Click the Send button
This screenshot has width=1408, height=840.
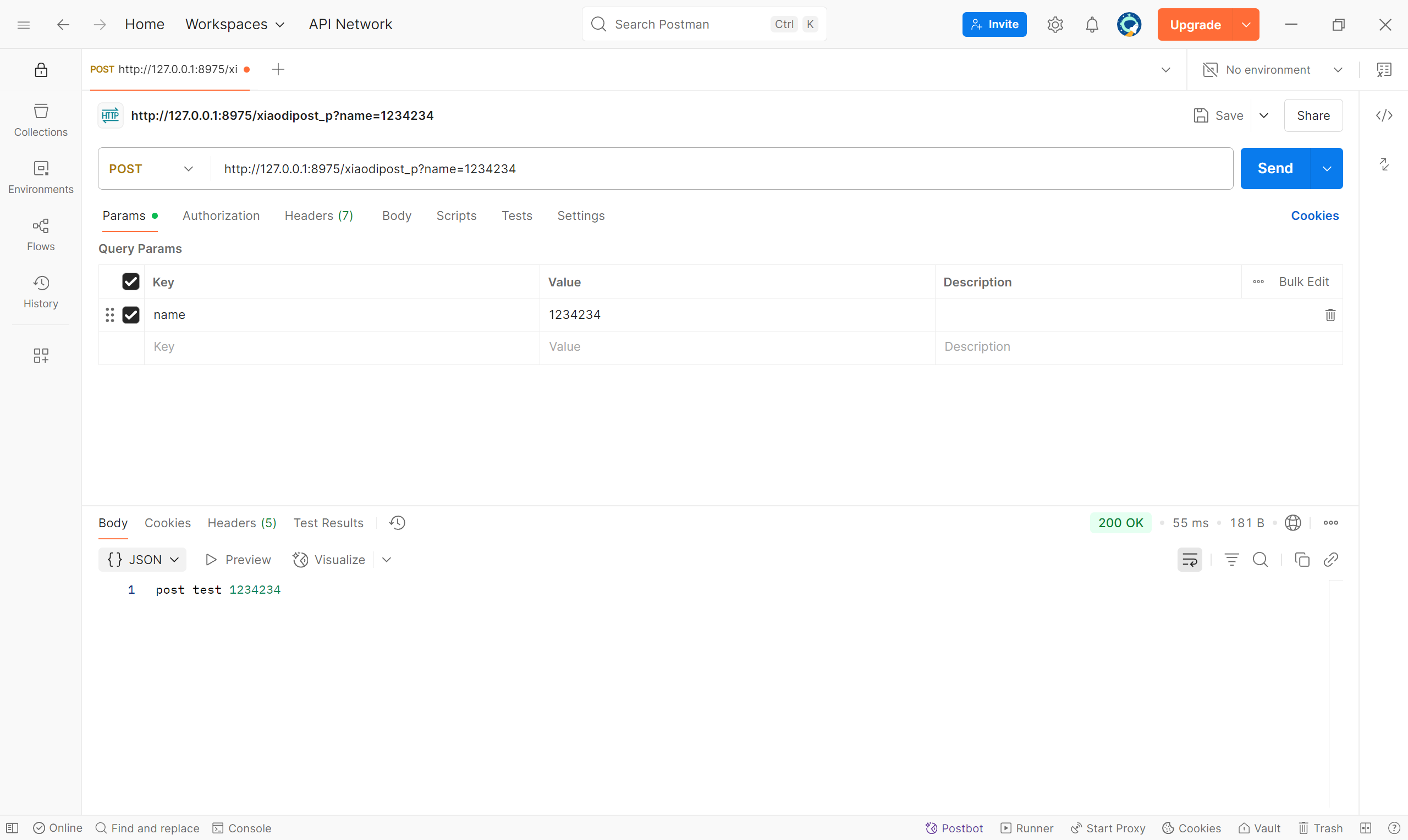click(x=1274, y=169)
